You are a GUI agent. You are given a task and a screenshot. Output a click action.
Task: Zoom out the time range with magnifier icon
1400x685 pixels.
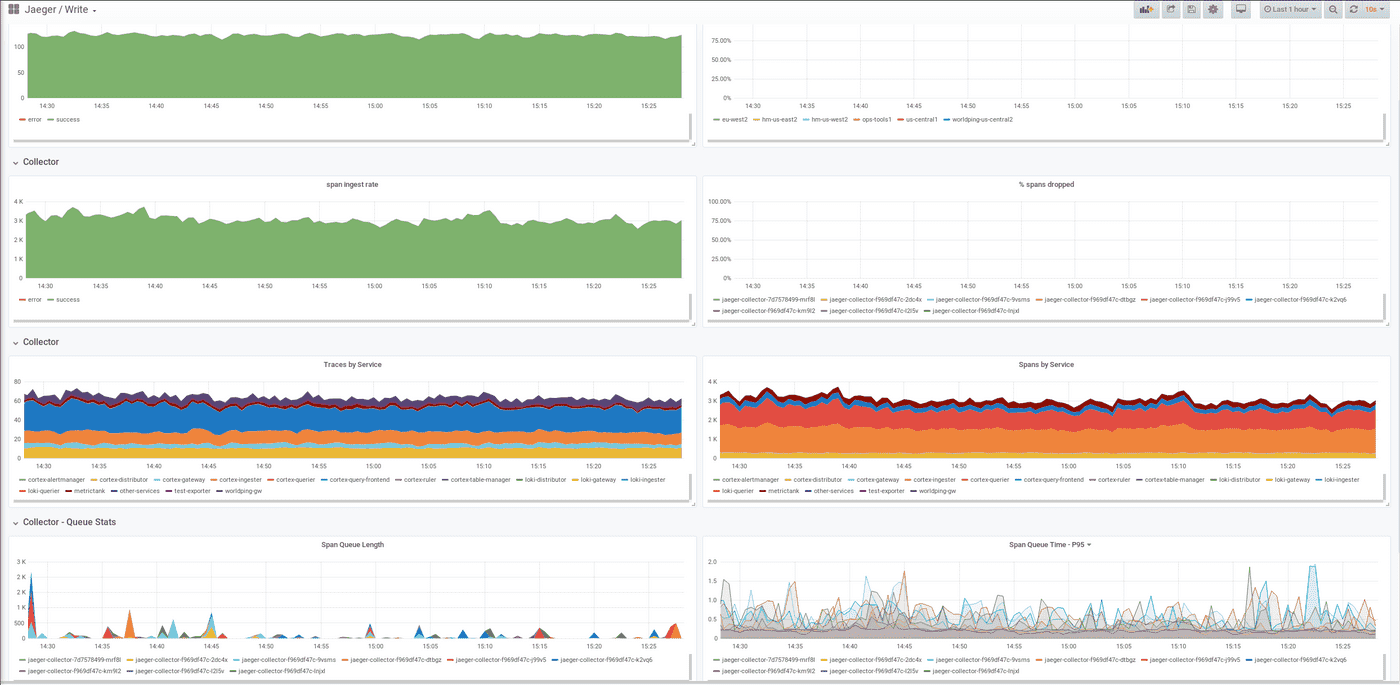tap(1333, 8)
